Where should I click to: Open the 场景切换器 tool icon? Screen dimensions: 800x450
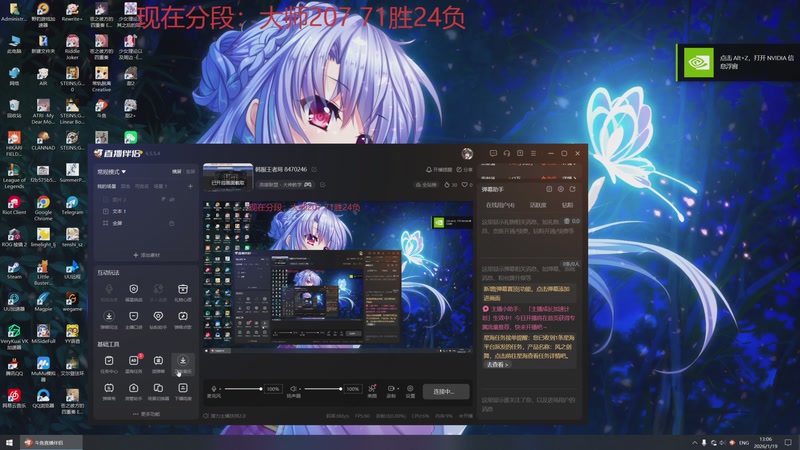[158, 391]
